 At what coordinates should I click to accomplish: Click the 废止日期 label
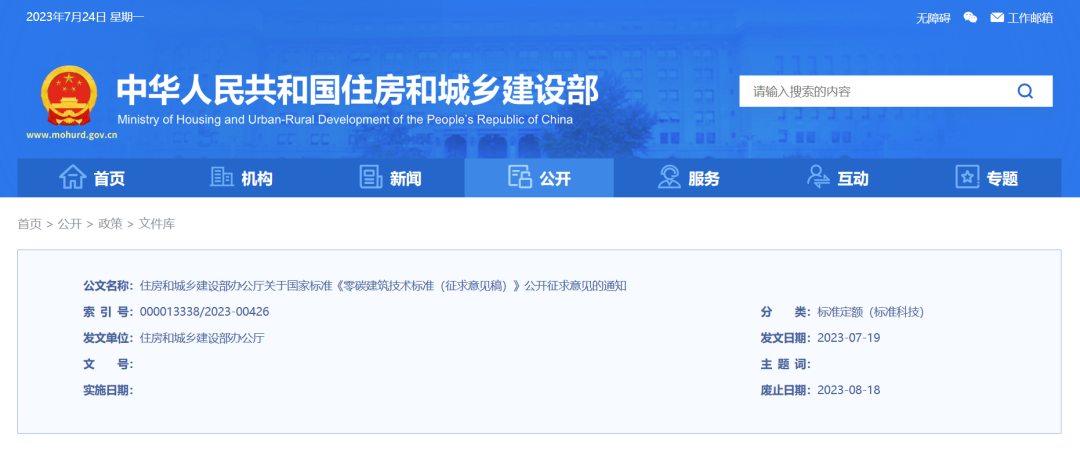coord(786,390)
